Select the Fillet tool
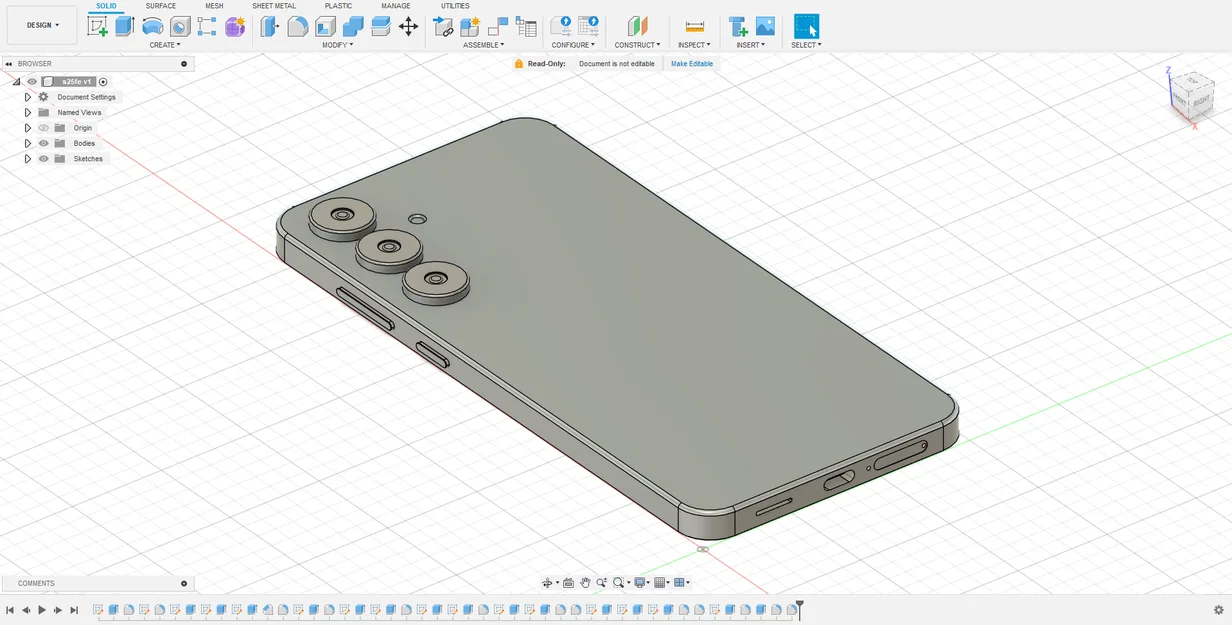 [297, 27]
